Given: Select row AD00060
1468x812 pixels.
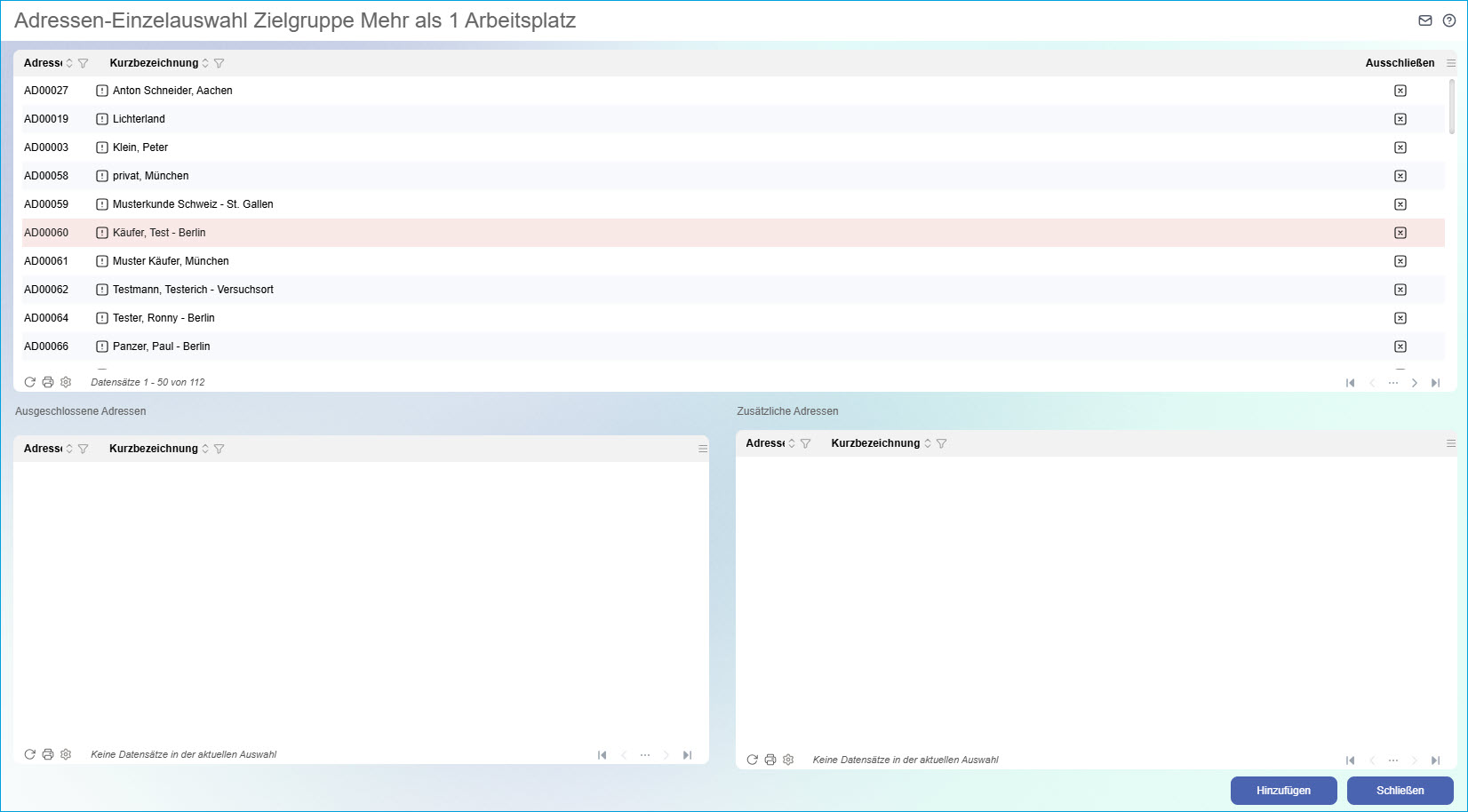Looking at the screenshot, I should pyautogui.click(x=733, y=233).
